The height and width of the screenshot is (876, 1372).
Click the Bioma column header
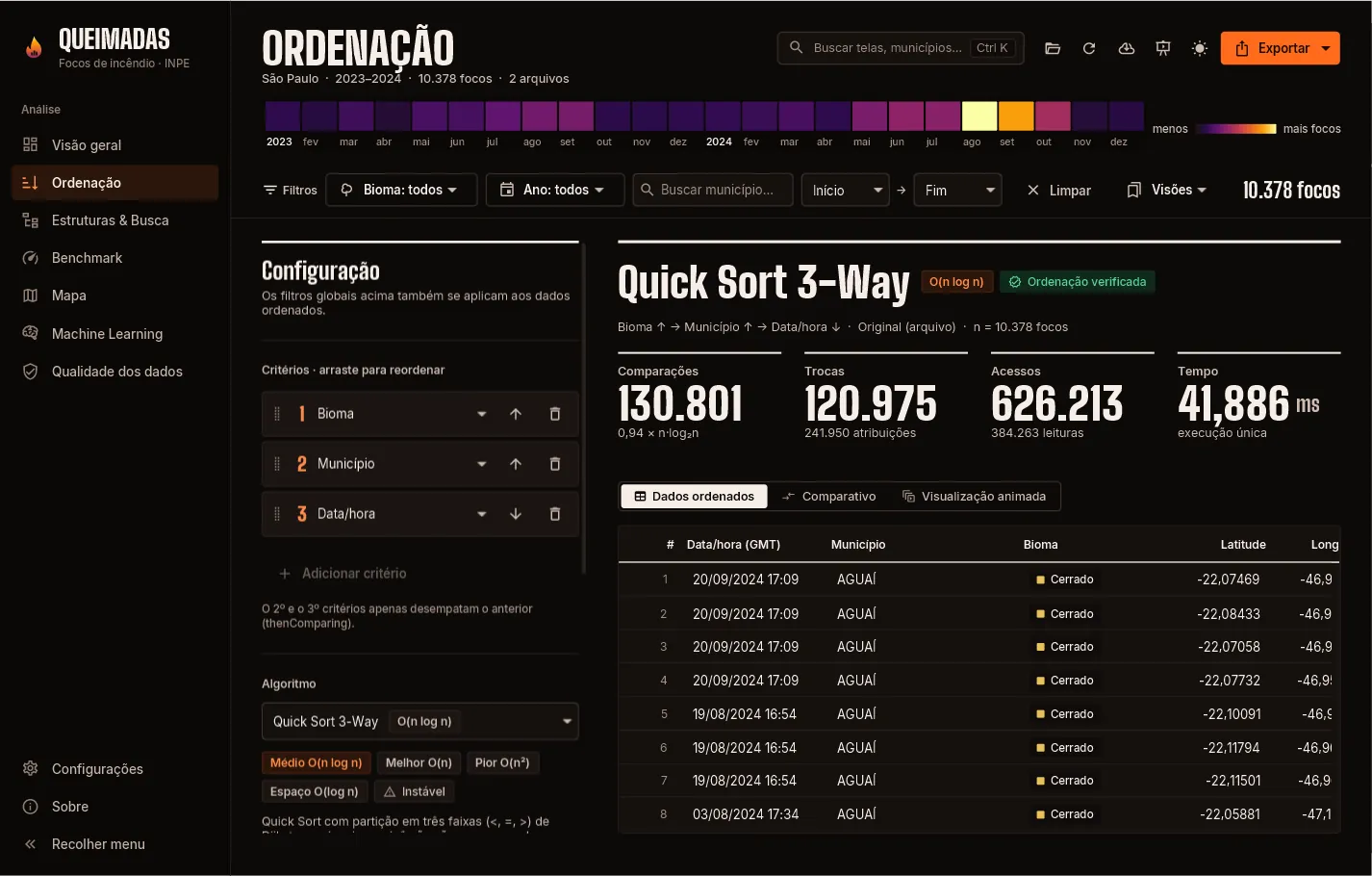point(1040,545)
